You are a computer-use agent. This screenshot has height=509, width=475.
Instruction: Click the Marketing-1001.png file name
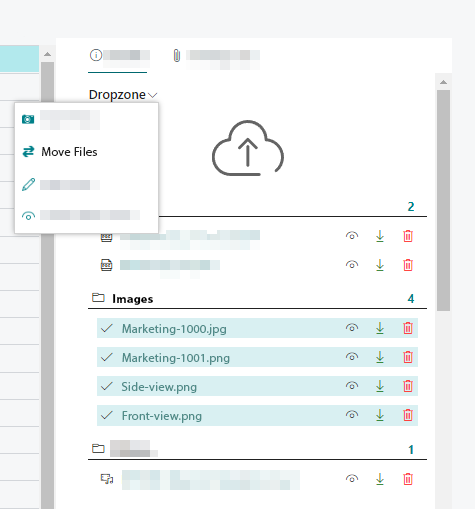coord(176,358)
